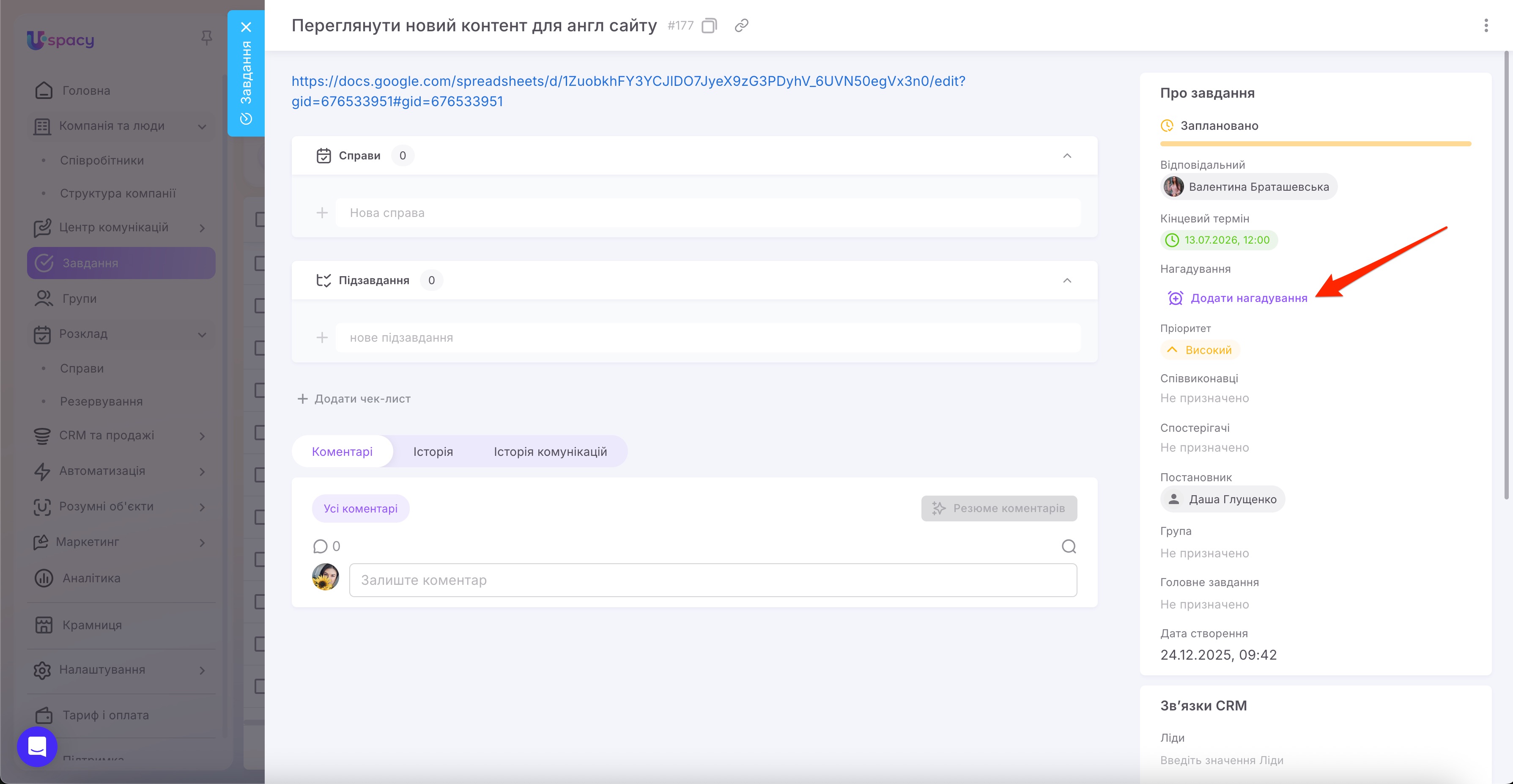Open the three-dot task options menu
This screenshot has width=1513, height=784.
tap(1486, 26)
